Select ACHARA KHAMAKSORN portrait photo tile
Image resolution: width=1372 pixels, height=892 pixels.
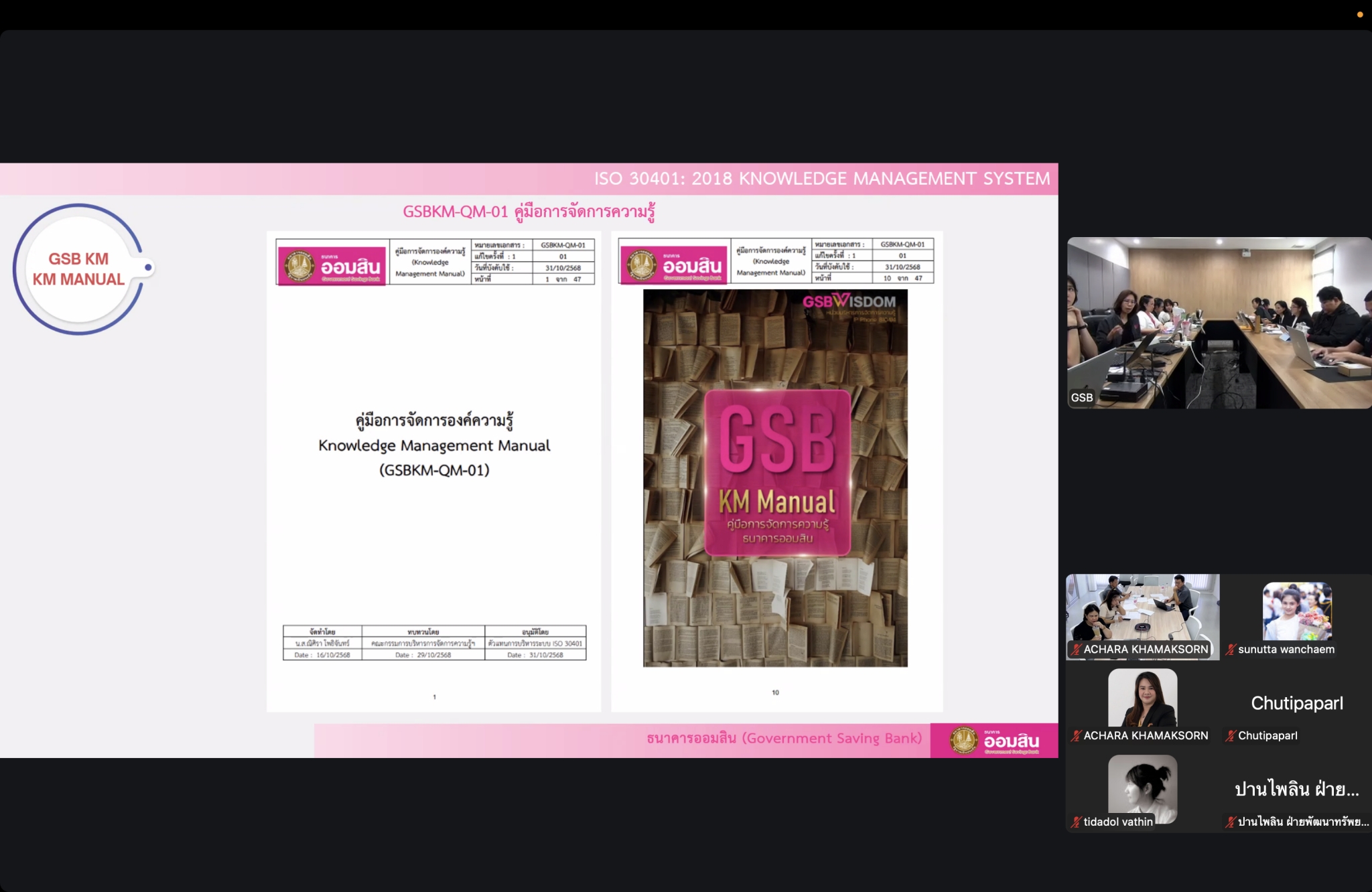click(1142, 697)
